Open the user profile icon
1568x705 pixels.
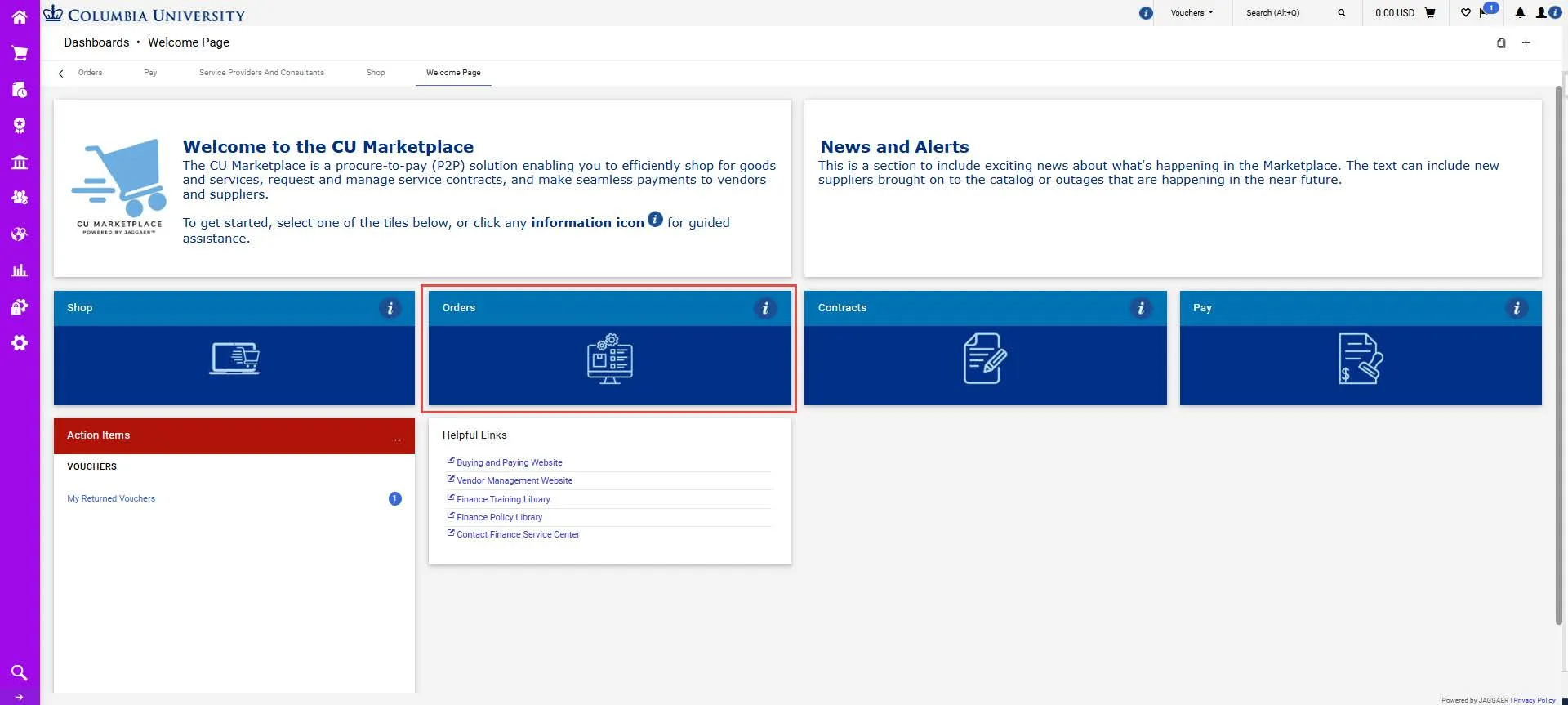point(1542,13)
